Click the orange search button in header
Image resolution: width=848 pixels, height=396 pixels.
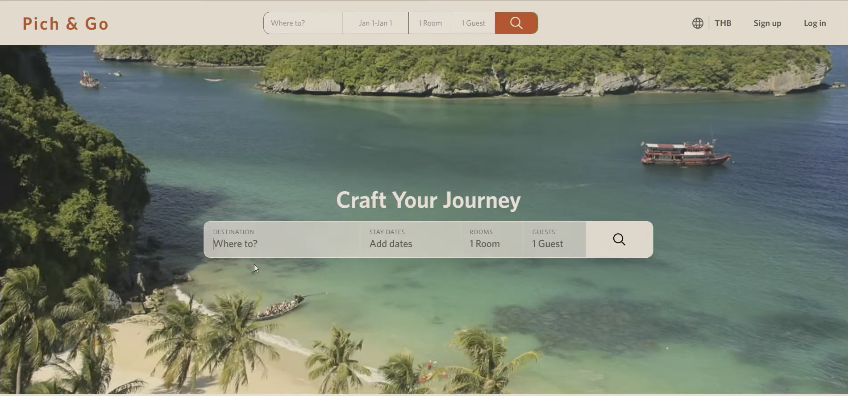tap(516, 23)
